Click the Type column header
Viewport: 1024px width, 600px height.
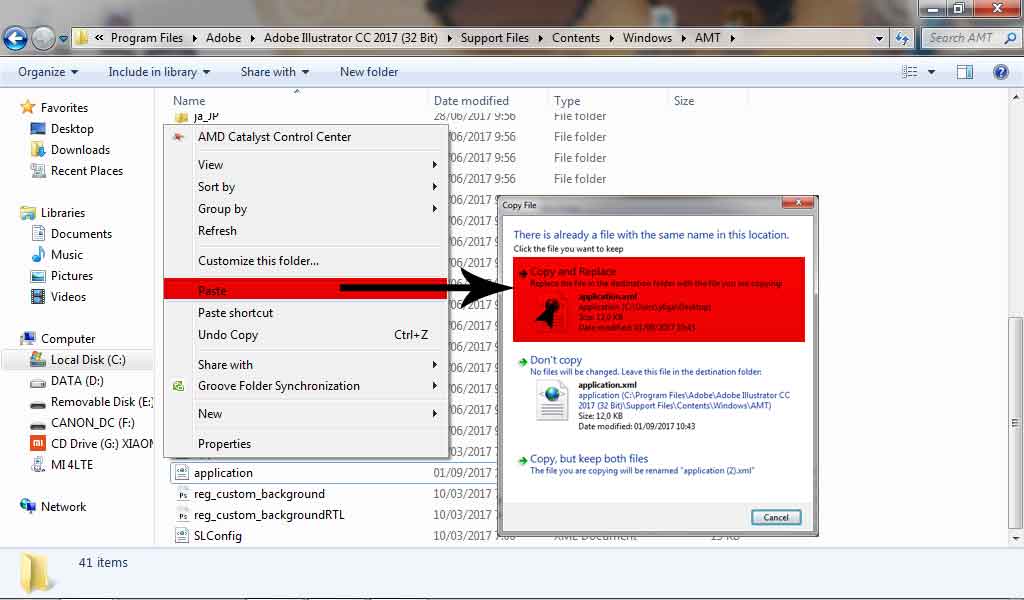pos(567,101)
